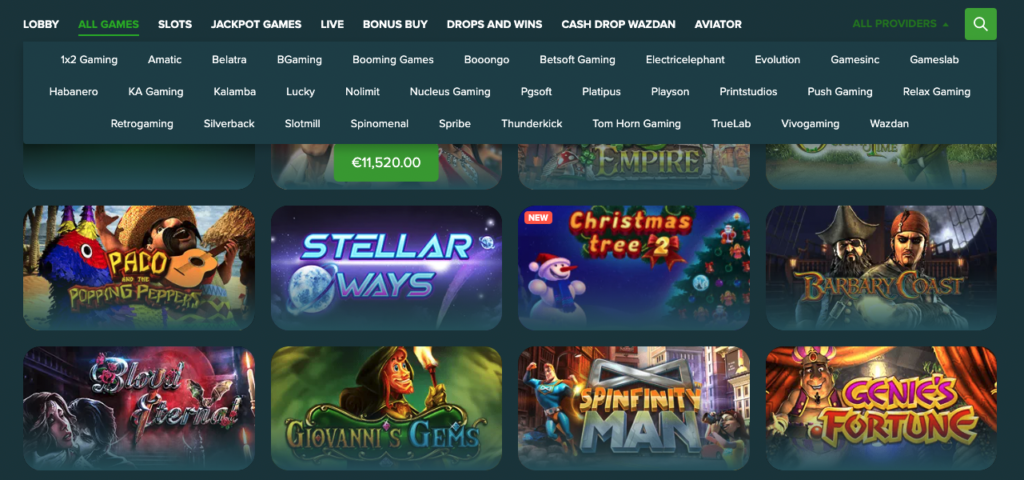Open the Aviator menu item

coord(718,24)
